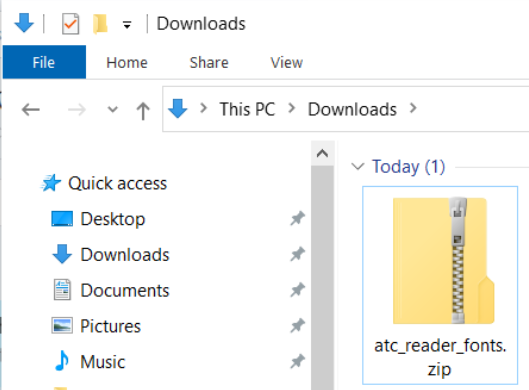Viewport: 529px width, 390px height.
Task: Select the Today (1) group header
Action: coord(409,167)
